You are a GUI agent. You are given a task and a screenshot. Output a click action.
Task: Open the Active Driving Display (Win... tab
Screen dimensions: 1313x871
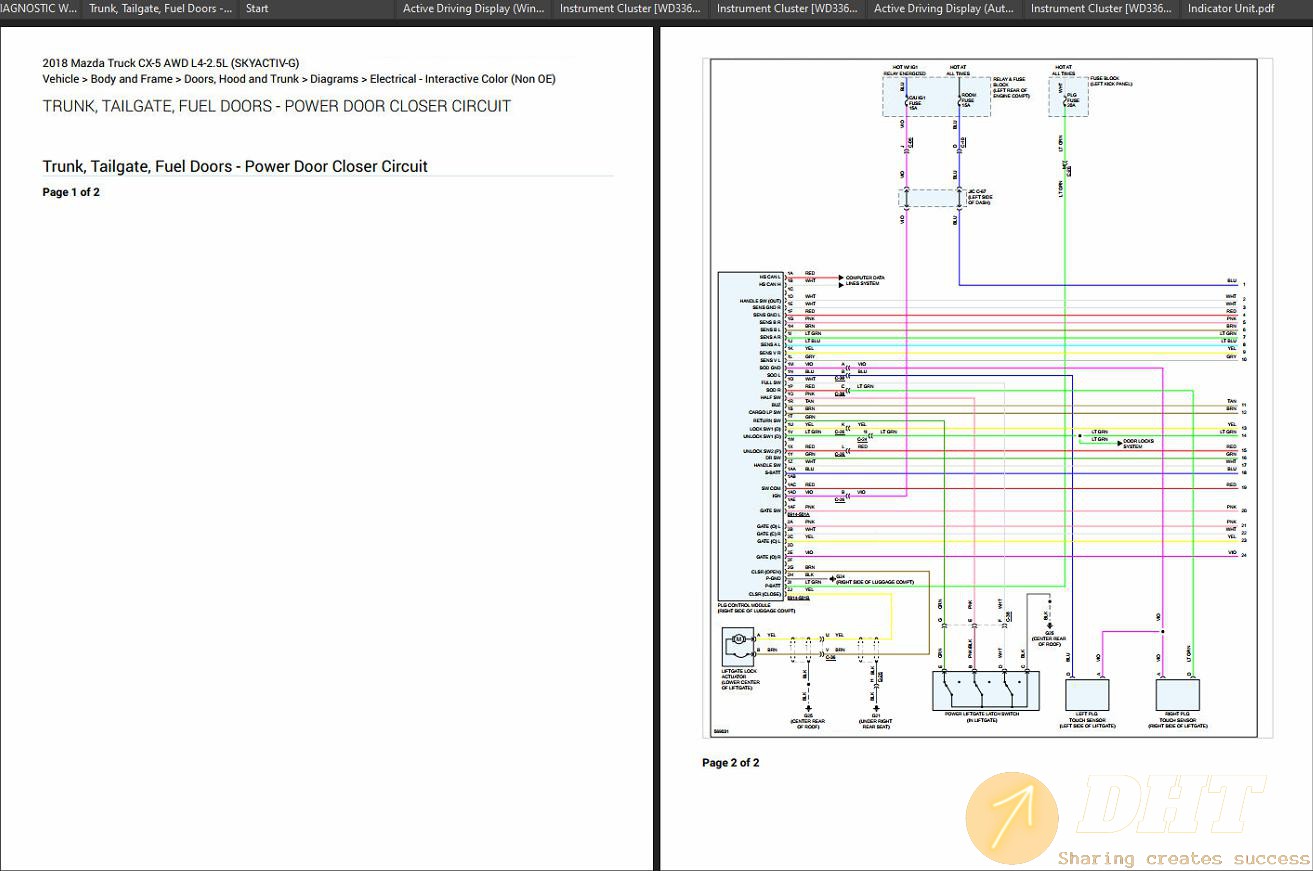[x=474, y=8]
